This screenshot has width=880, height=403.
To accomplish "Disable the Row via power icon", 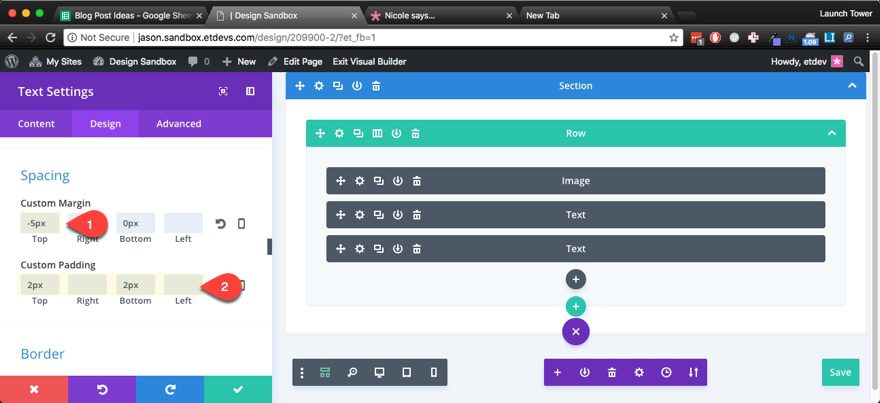I will click(x=396, y=134).
